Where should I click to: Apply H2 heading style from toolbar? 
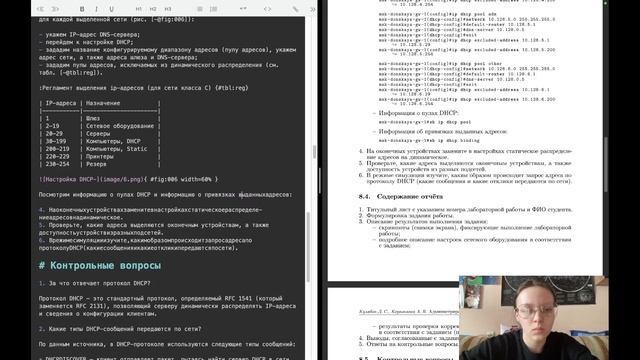pos(153,9)
